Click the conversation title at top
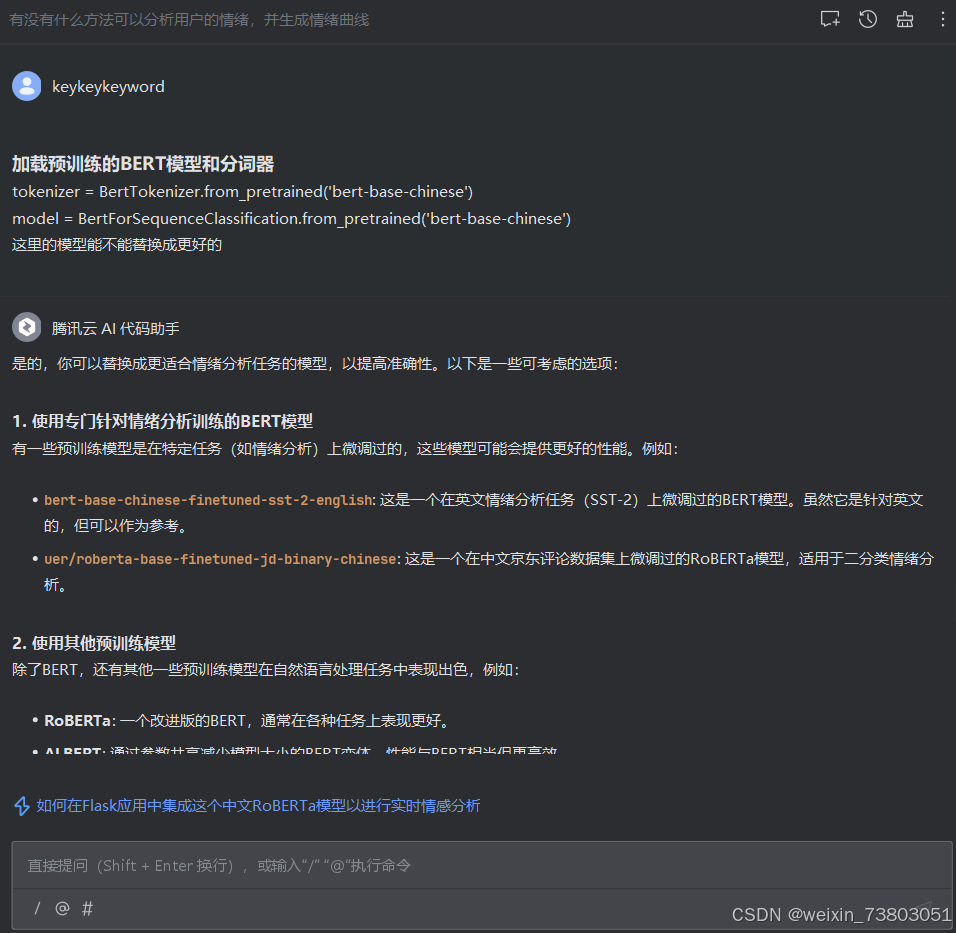Image resolution: width=956 pixels, height=933 pixels. point(189,20)
